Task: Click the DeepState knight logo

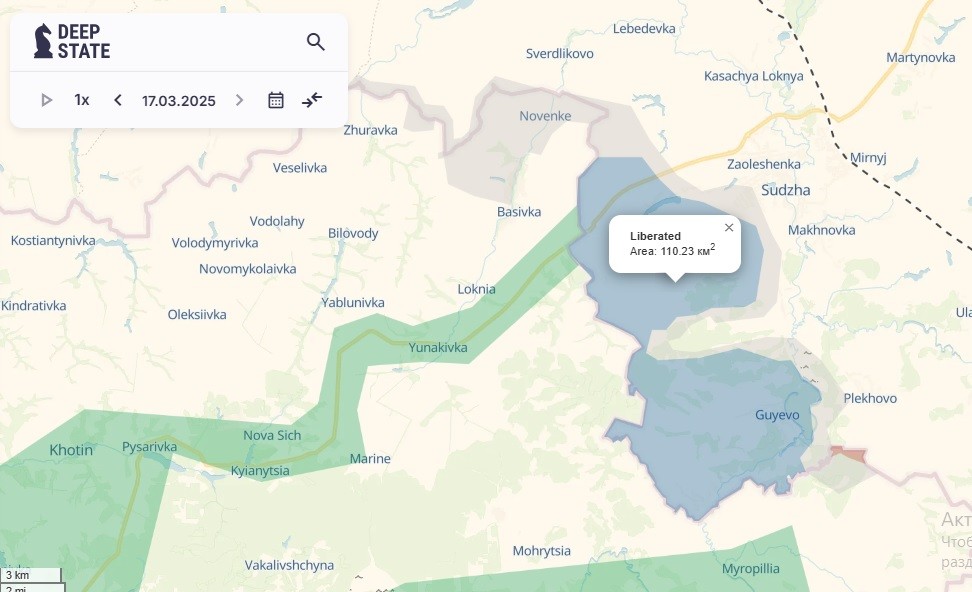Action: (43, 42)
